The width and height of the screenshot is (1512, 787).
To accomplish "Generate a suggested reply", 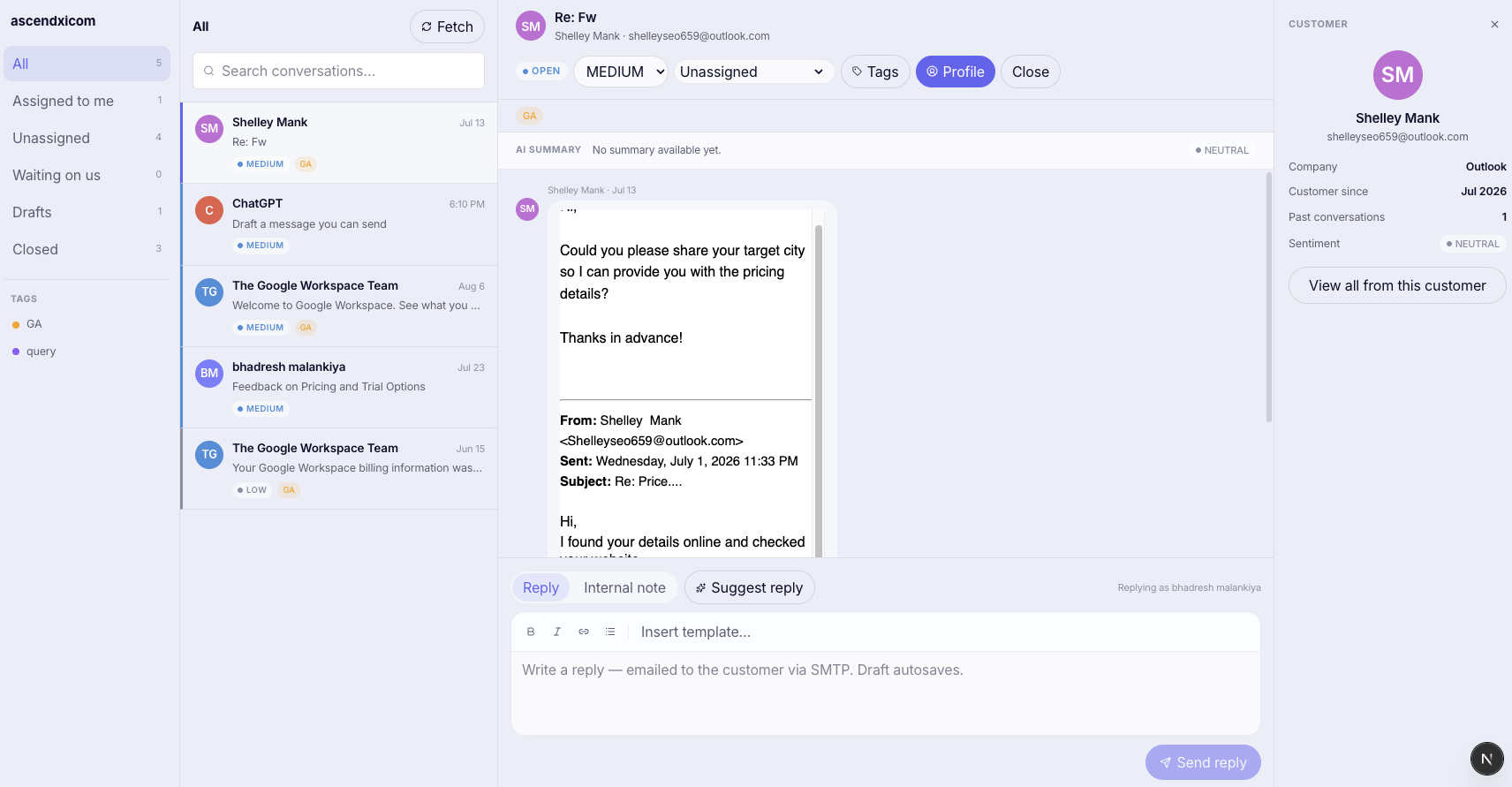I will coord(750,587).
